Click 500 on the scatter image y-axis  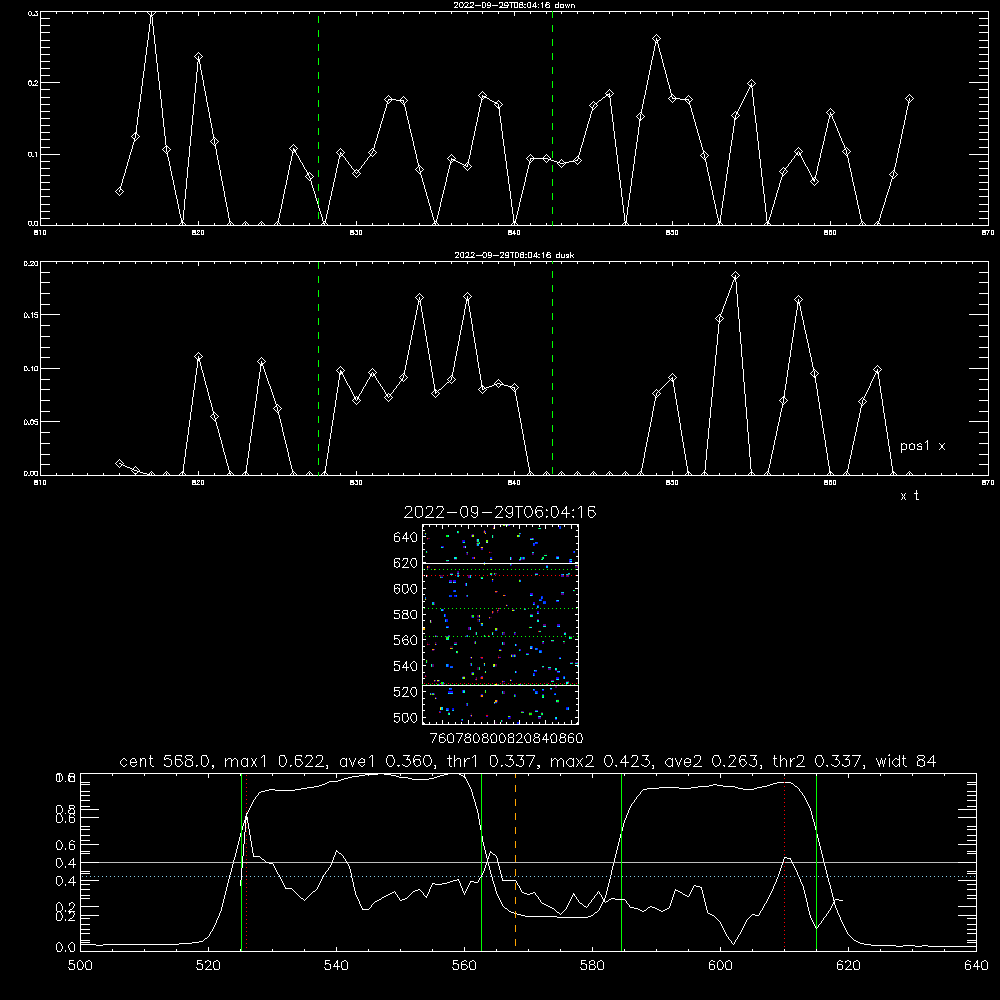[406, 717]
